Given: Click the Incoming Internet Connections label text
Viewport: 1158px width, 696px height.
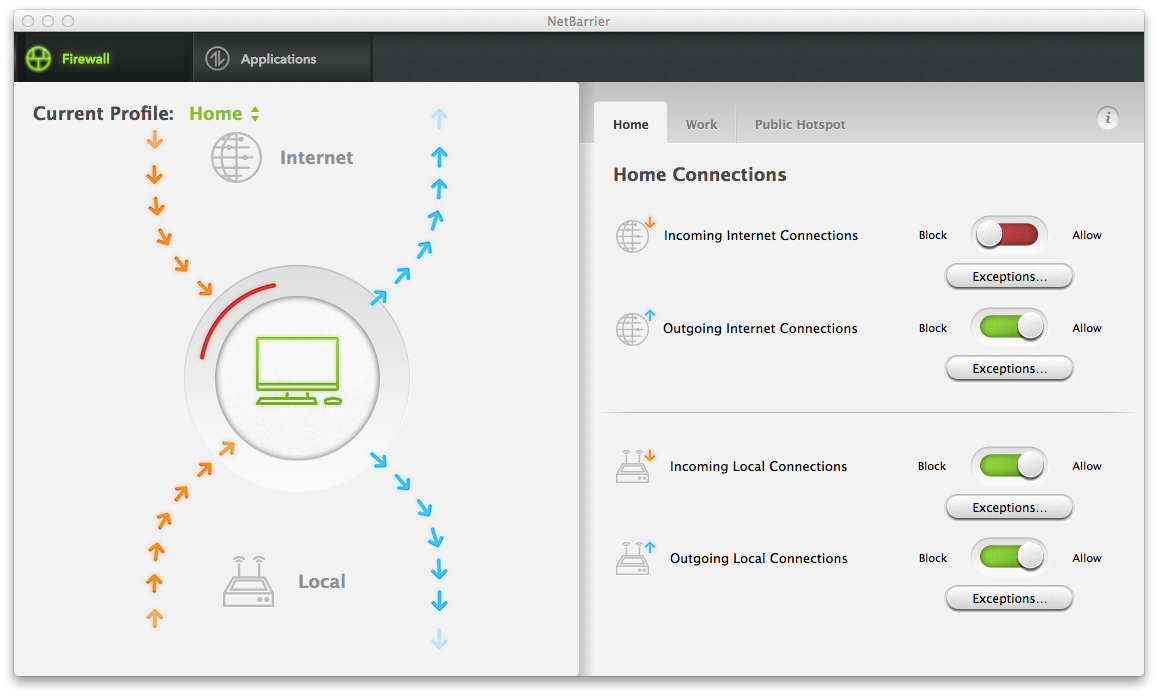Looking at the screenshot, I should coord(761,235).
